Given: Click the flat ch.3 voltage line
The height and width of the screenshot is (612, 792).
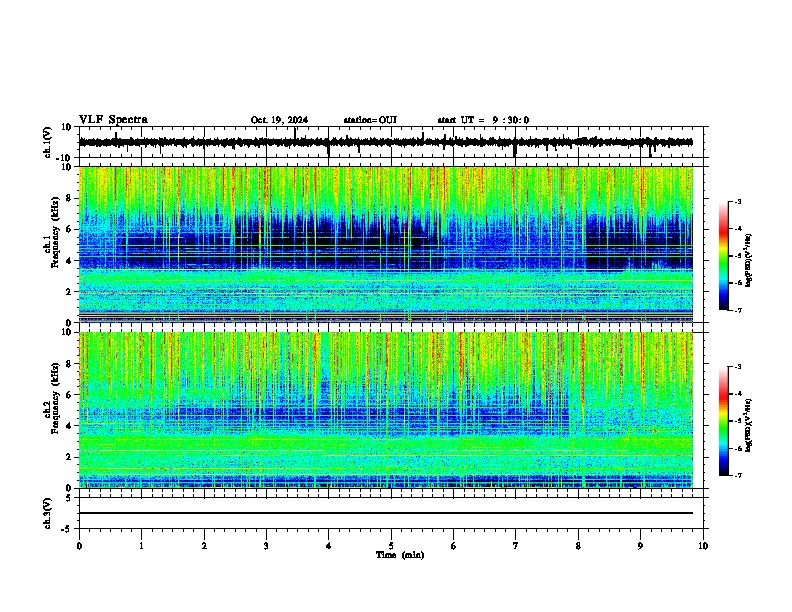Looking at the screenshot, I should pos(386,513).
